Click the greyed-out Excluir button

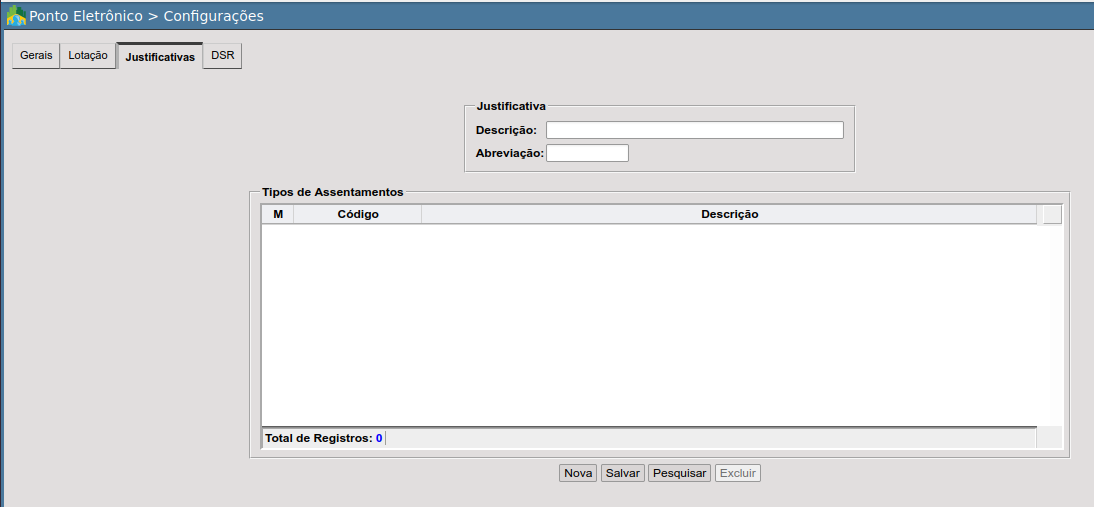click(x=737, y=474)
